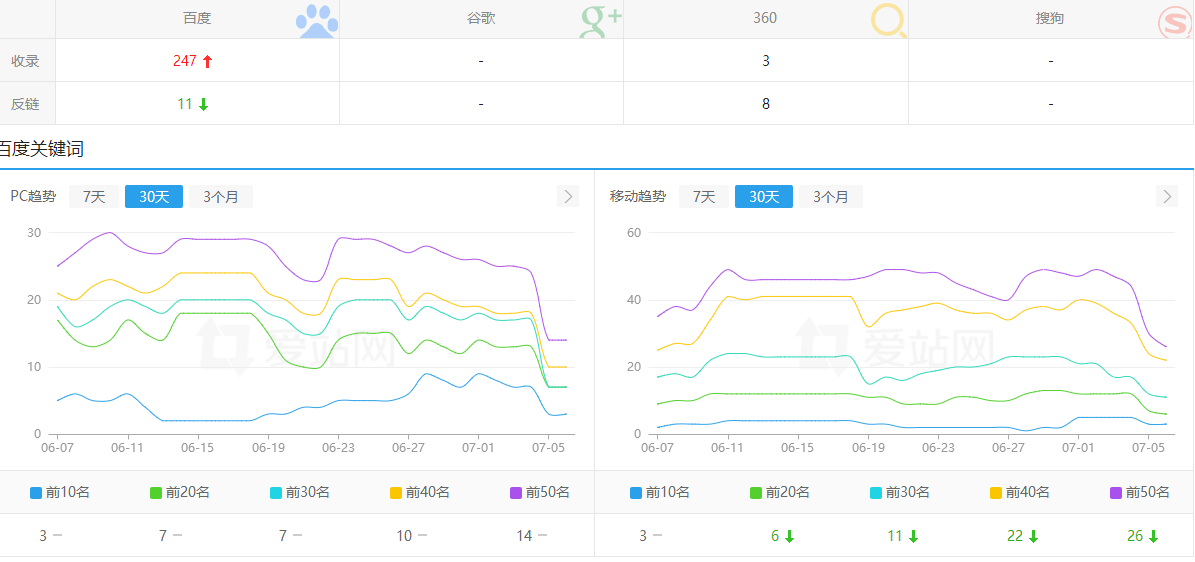Select the 30天 tab for 移动趋势
The image size is (1195, 562).
pyautogui.click(x=764, y=197)
